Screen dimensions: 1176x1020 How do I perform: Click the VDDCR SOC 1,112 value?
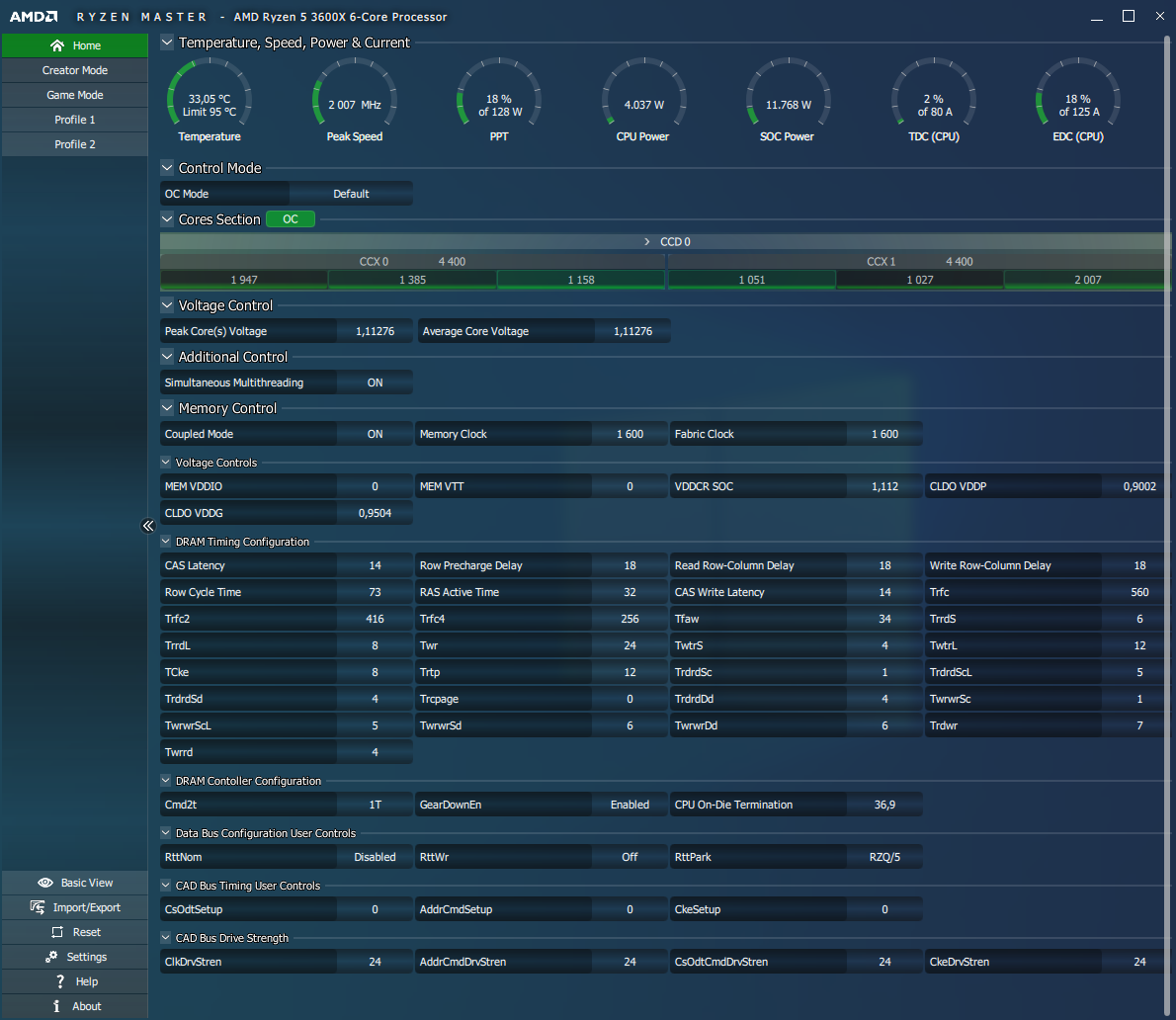tap(885, 486)
